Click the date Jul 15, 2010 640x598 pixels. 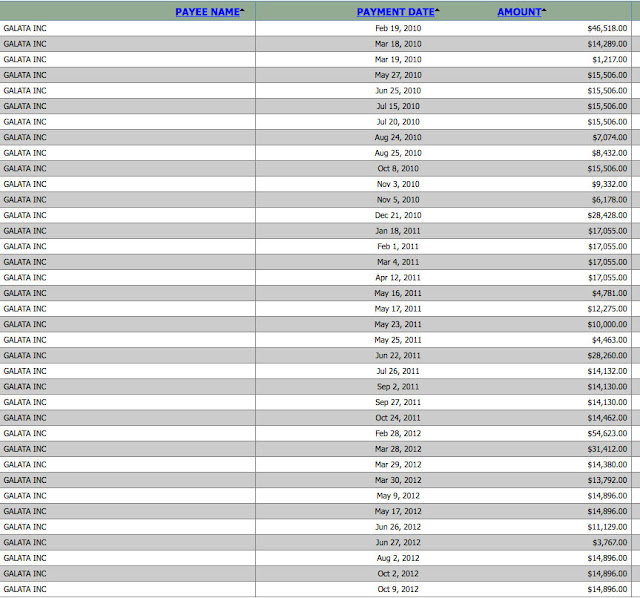[398, 106]
